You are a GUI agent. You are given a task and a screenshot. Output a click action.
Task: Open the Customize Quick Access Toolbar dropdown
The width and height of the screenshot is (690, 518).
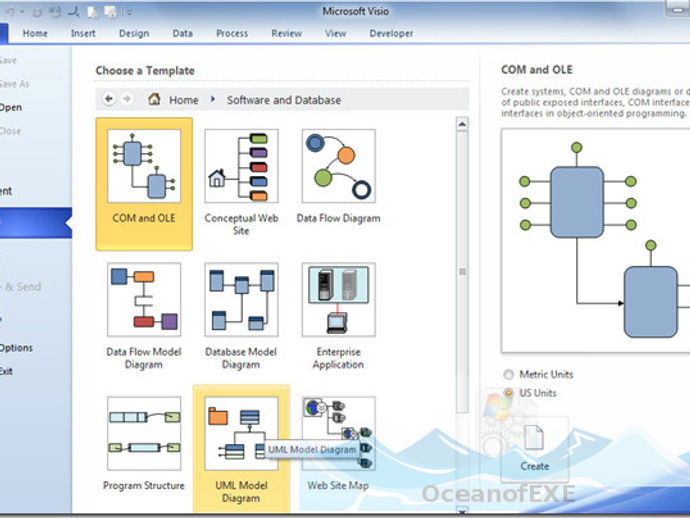129,13
